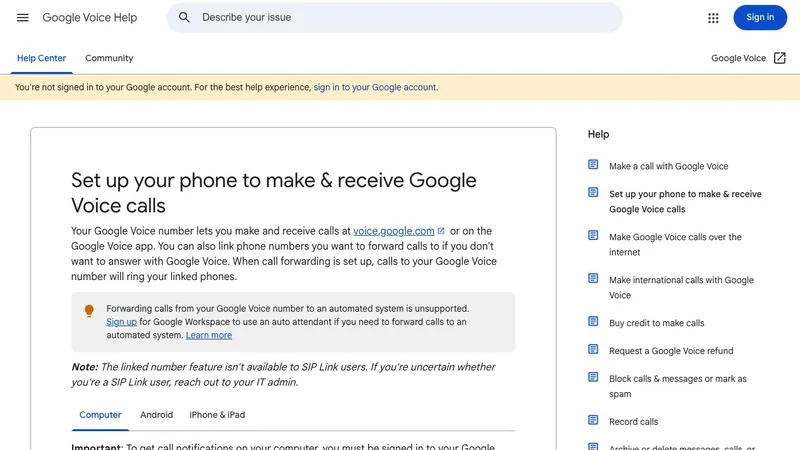Open the voice.google.com link

[x=394, y=231]
